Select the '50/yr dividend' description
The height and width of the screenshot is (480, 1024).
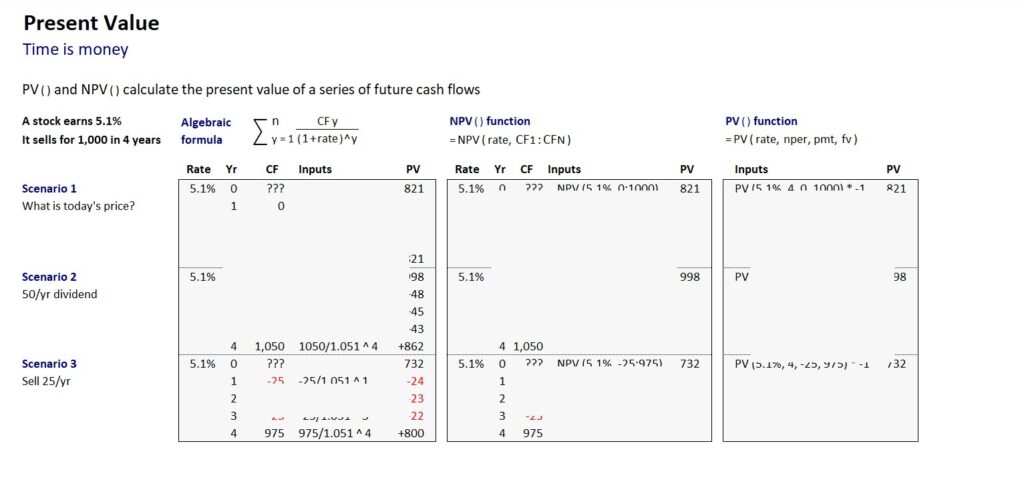58,295
